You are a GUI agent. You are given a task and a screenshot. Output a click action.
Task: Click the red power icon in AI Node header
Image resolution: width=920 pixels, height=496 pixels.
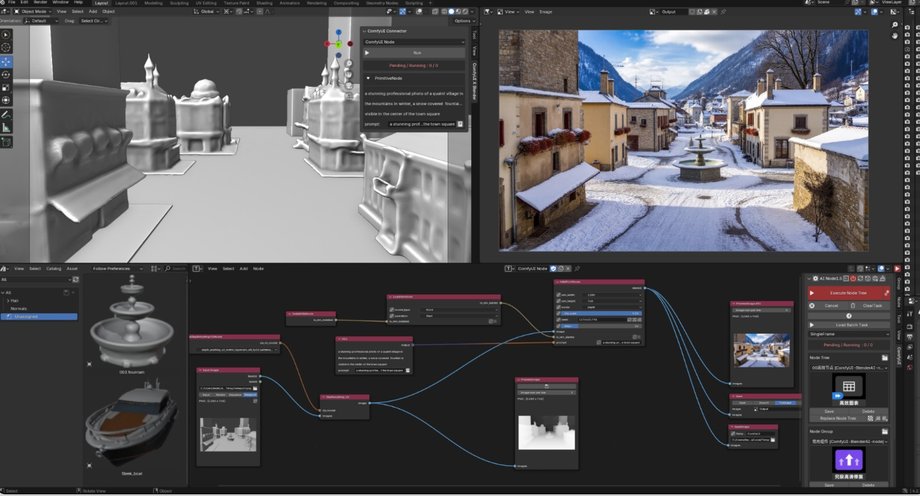pos(853,278)
